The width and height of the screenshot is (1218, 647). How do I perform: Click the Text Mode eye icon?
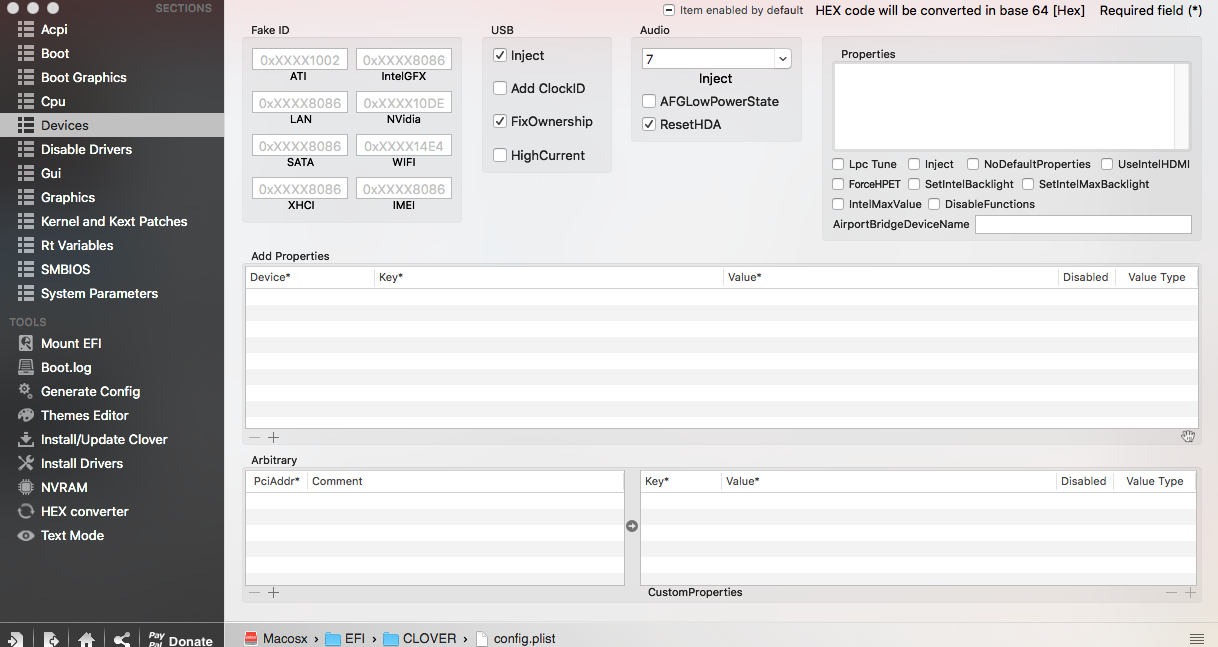click(x=26, y=536)
